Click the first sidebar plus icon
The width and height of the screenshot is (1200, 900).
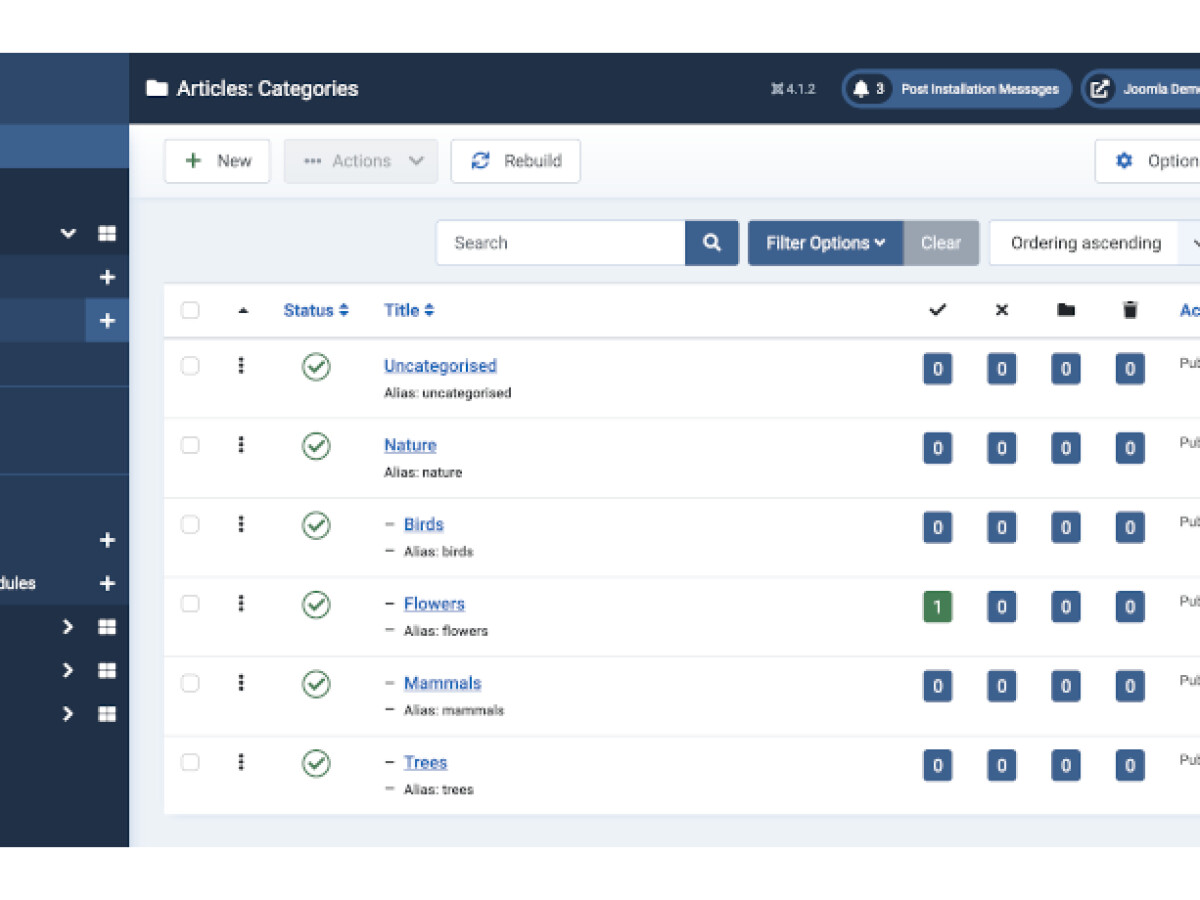(107, 277)
